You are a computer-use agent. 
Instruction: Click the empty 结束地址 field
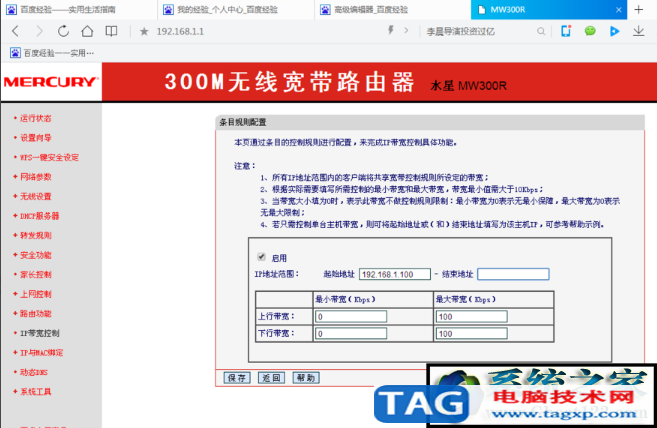(x=513, y=274)
